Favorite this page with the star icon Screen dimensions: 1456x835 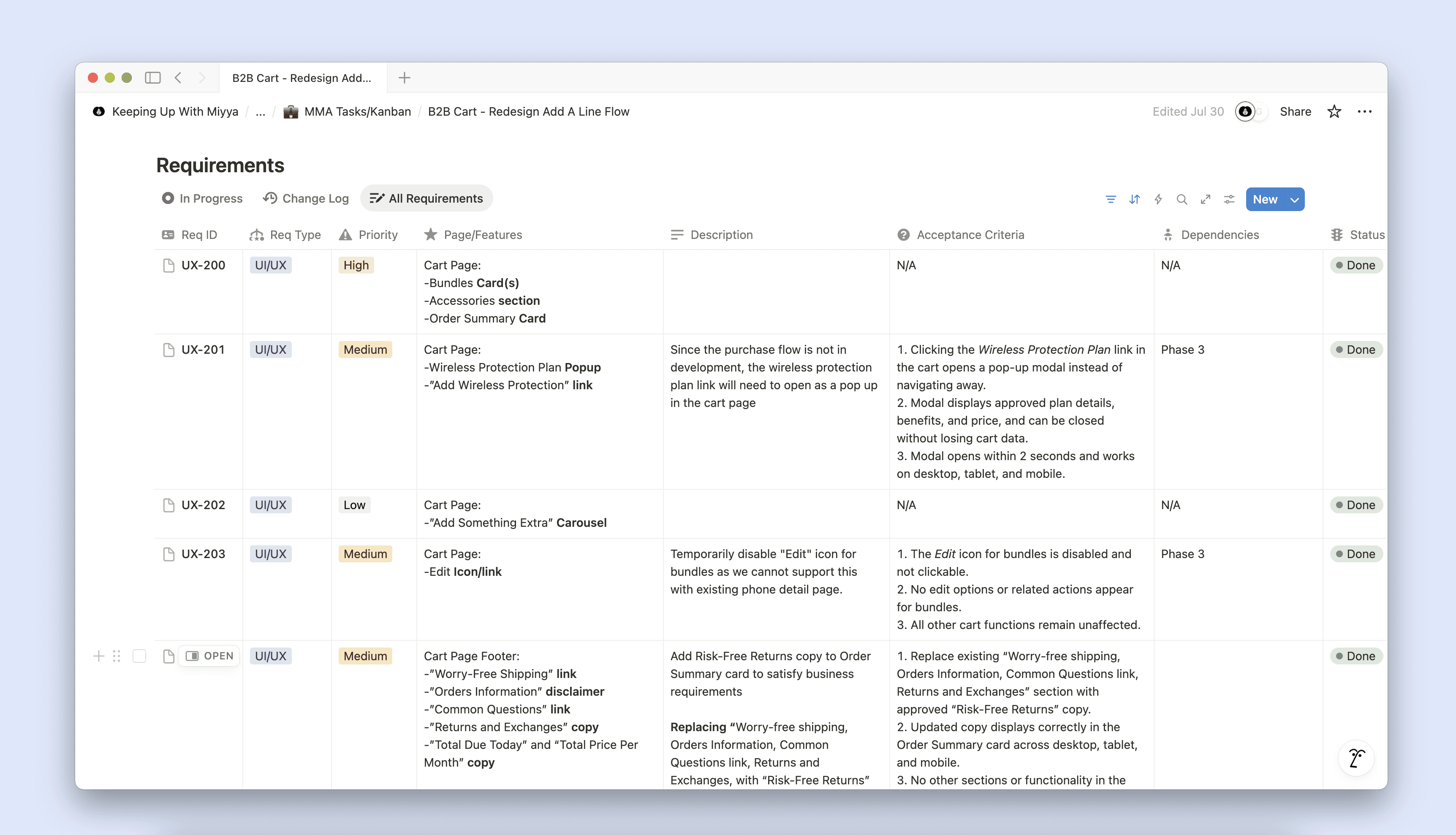(1334, 111)
